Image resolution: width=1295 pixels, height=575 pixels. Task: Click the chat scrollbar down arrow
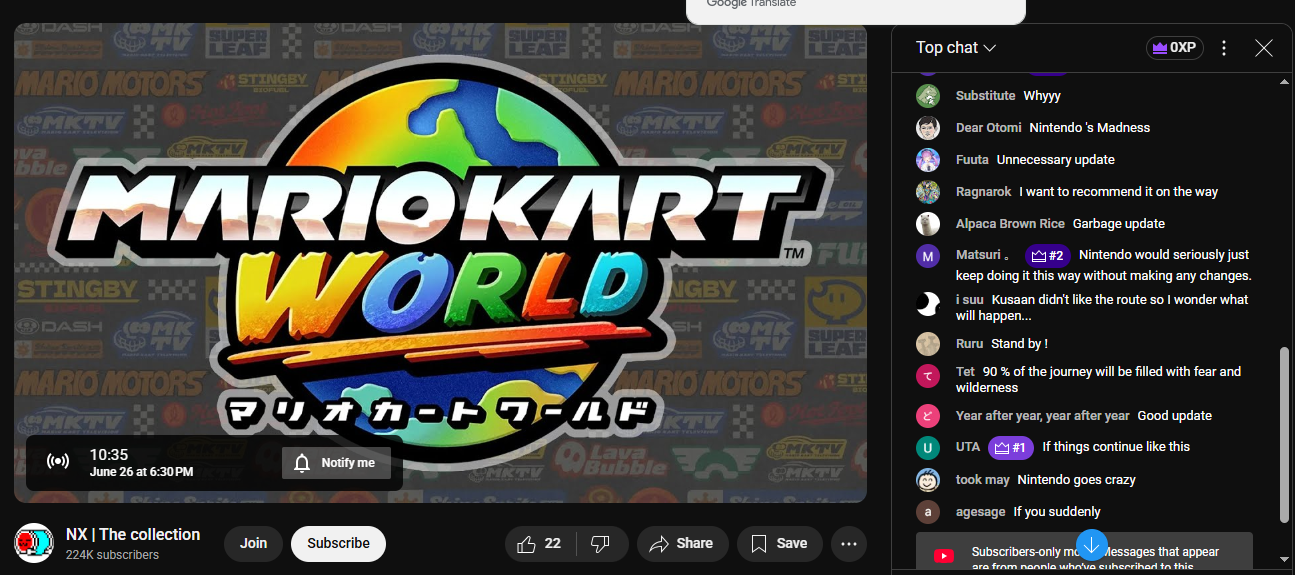point(1285,559)
